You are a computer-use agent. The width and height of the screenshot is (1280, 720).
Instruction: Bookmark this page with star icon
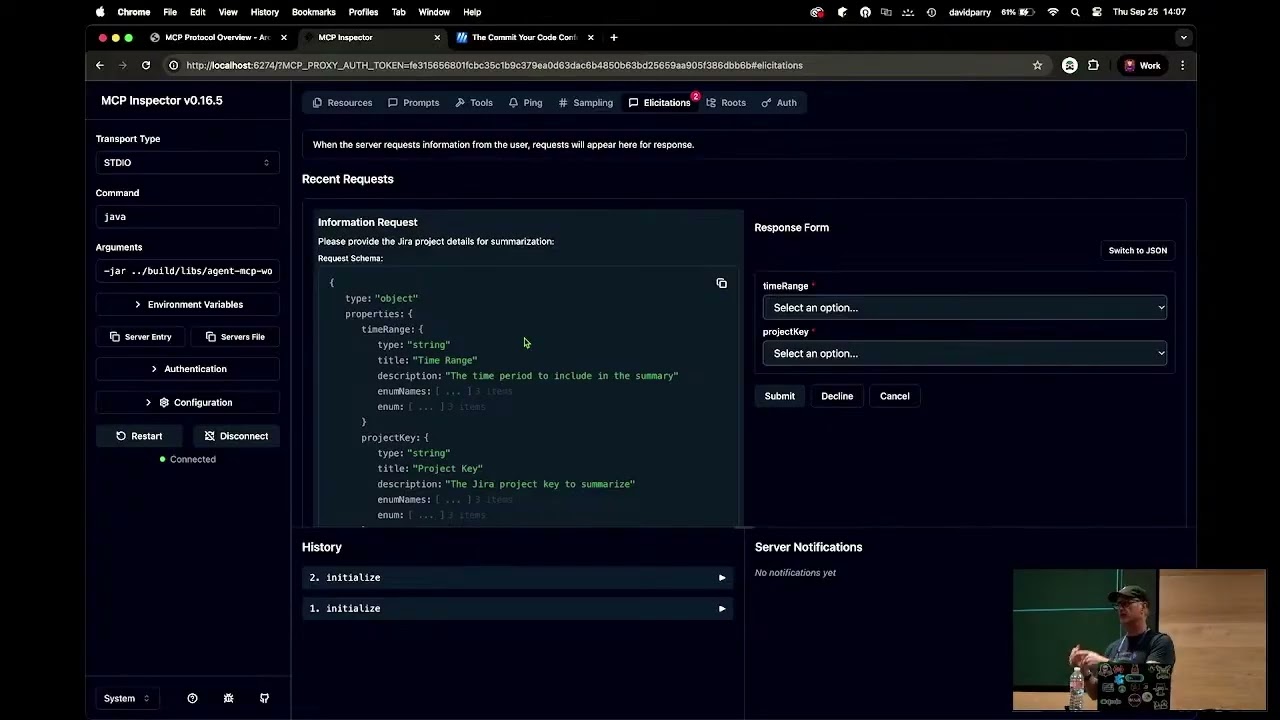click(x=1037, y=65)
